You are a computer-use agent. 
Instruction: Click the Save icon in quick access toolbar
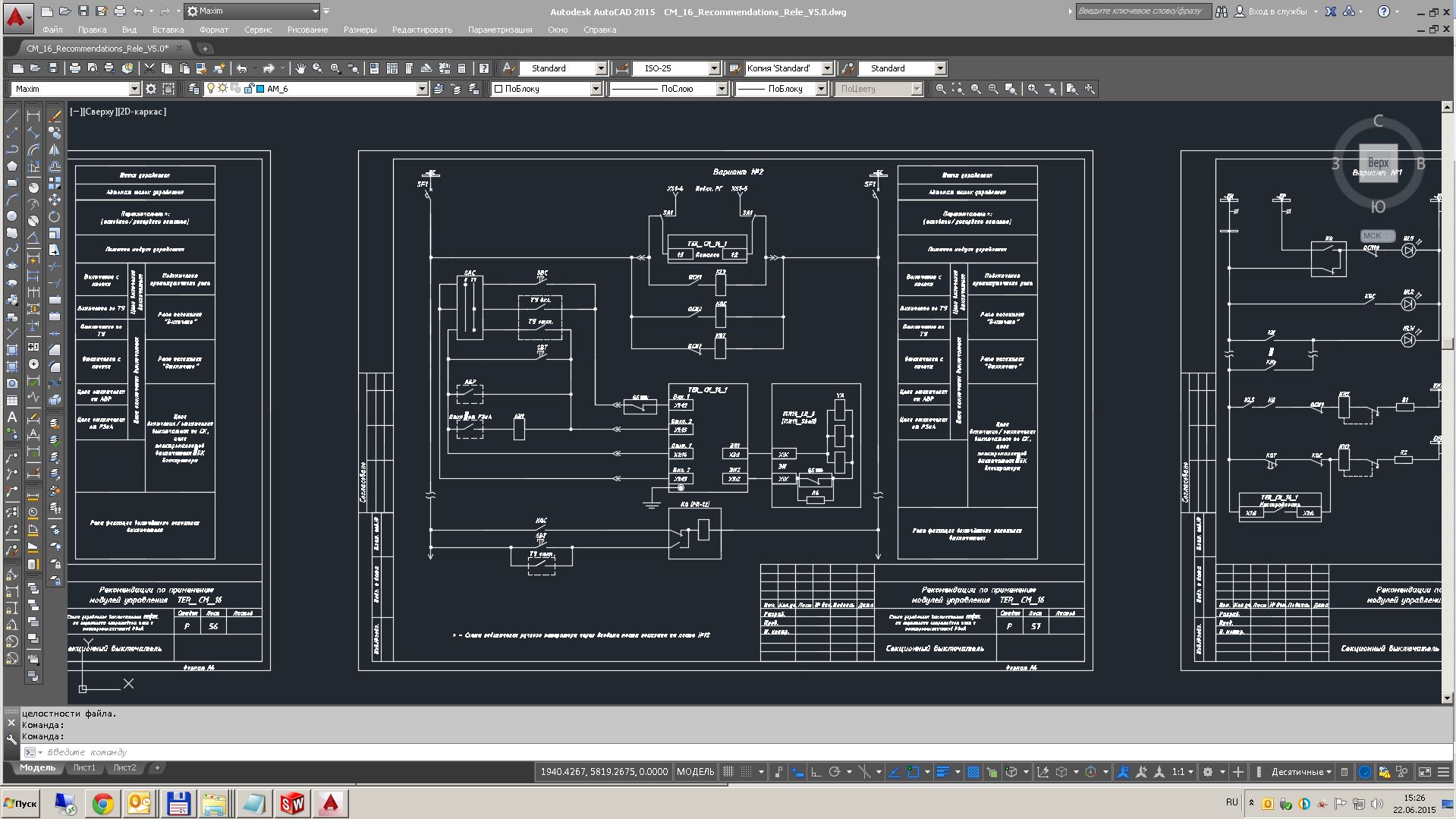(x=83, y=11)
